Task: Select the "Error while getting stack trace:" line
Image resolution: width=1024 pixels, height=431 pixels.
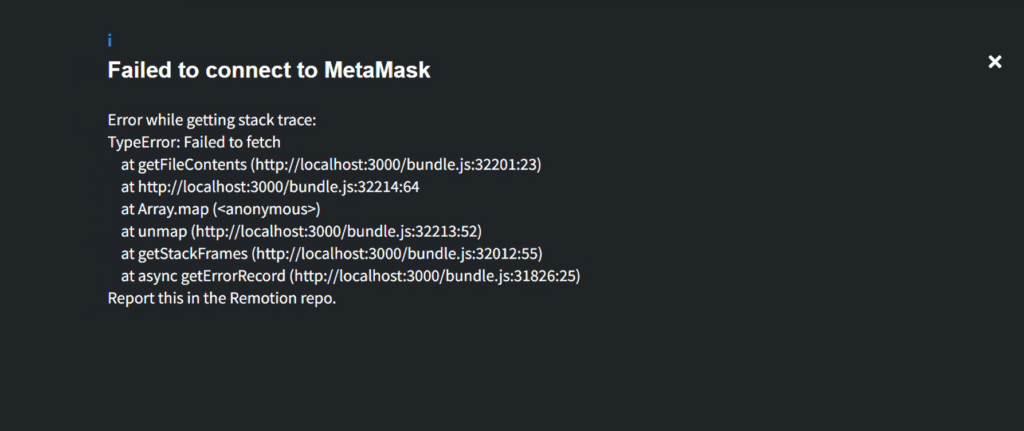Action: coord(212,120)
